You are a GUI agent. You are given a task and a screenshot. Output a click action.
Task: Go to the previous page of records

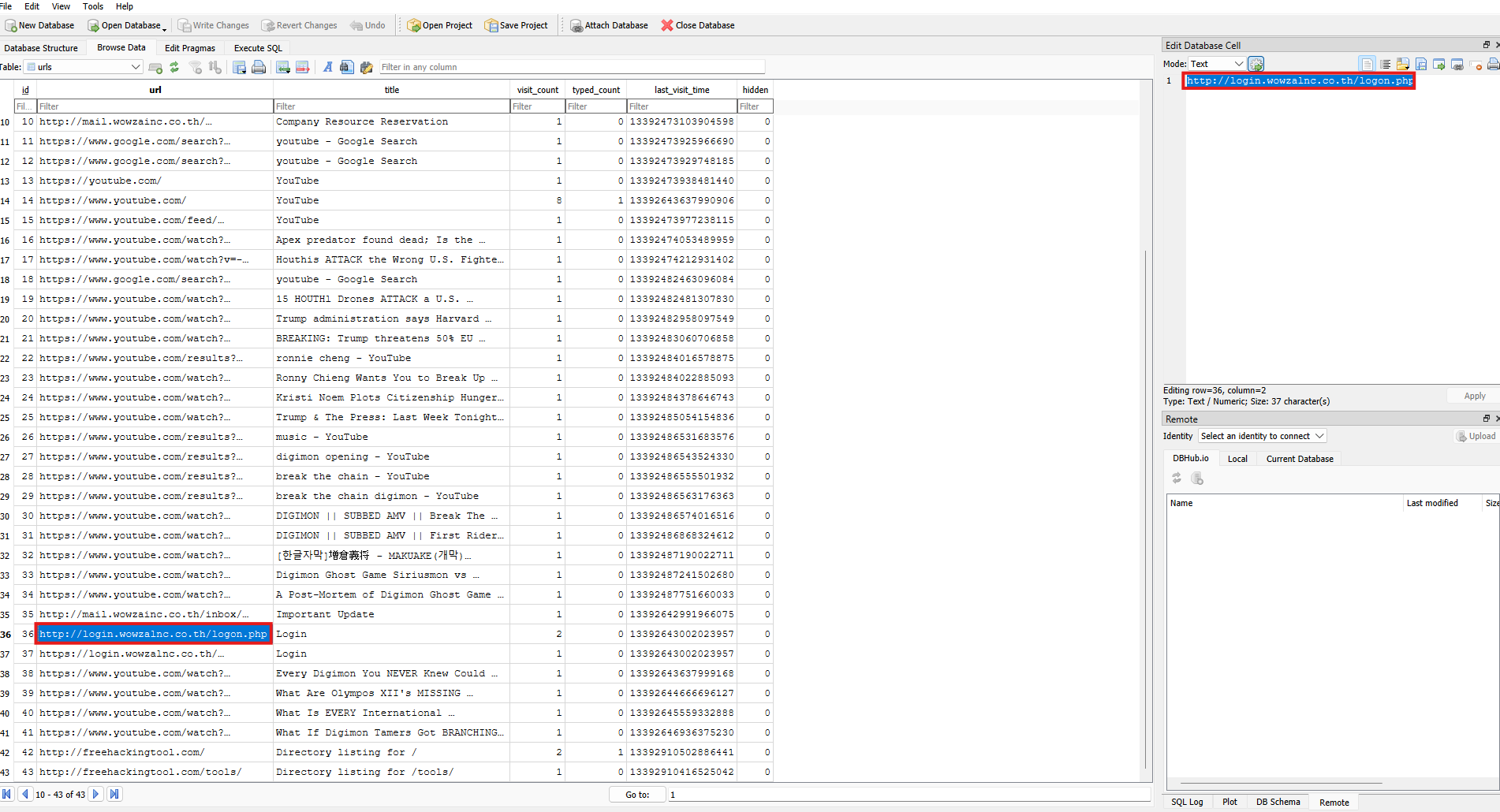[25, 794]
